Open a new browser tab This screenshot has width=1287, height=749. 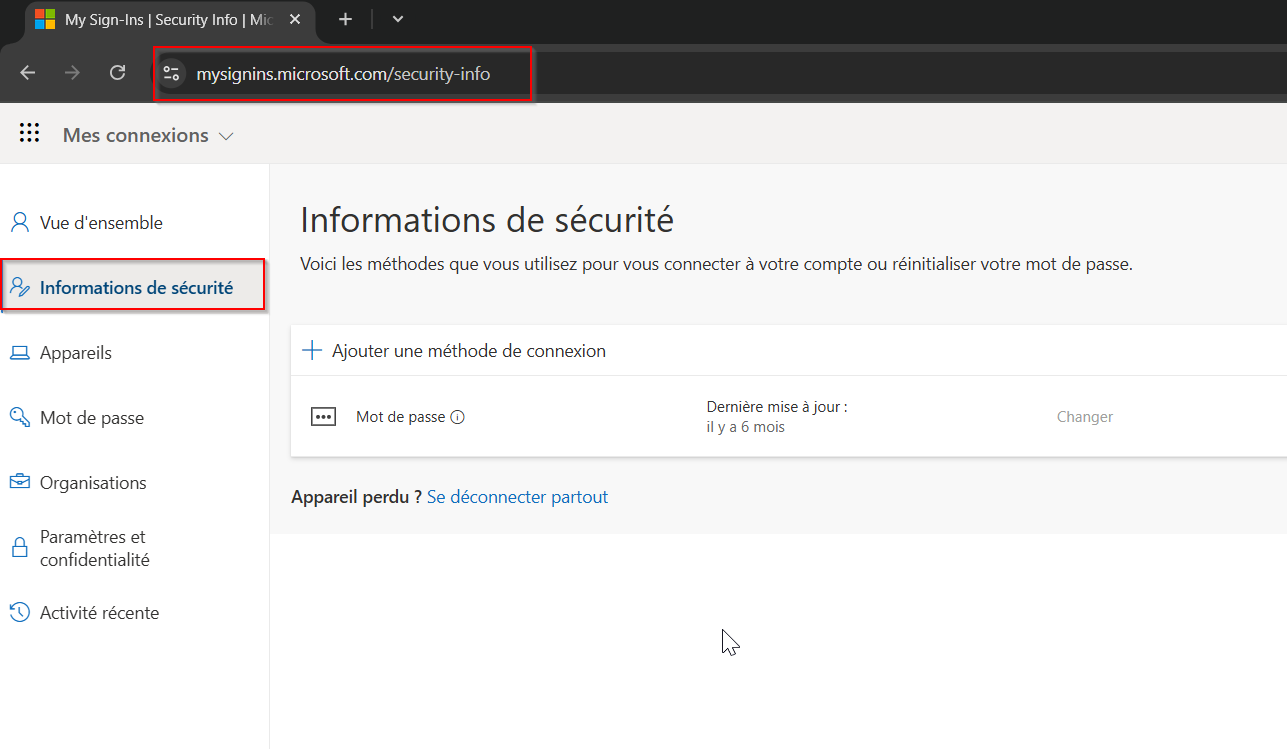coord(345,19)
